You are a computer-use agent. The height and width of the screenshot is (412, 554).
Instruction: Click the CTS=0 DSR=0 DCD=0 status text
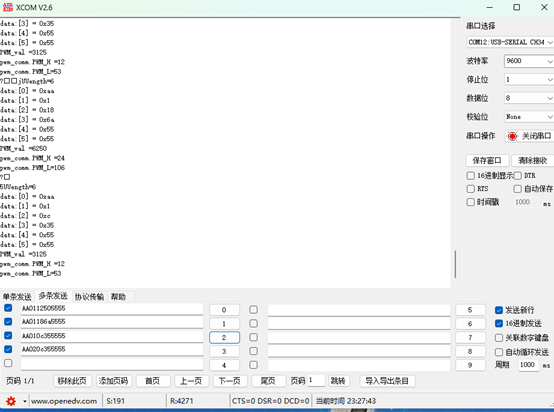(x=271, y=401)
